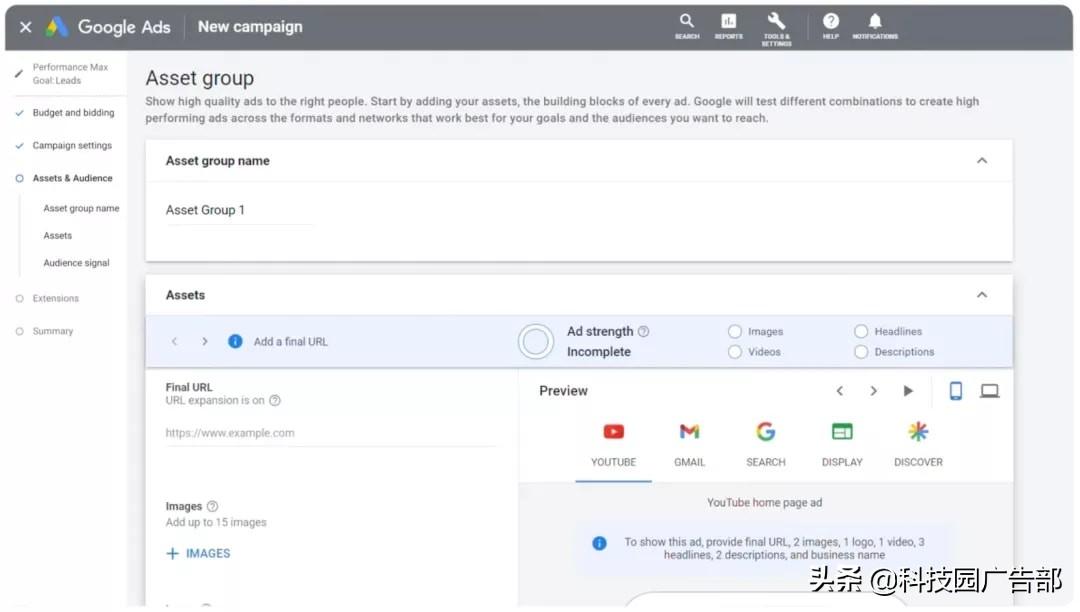Viewport: 1080px width, 612px height.
Task: Go to next ad preview
Action: (x=873, y=391)
